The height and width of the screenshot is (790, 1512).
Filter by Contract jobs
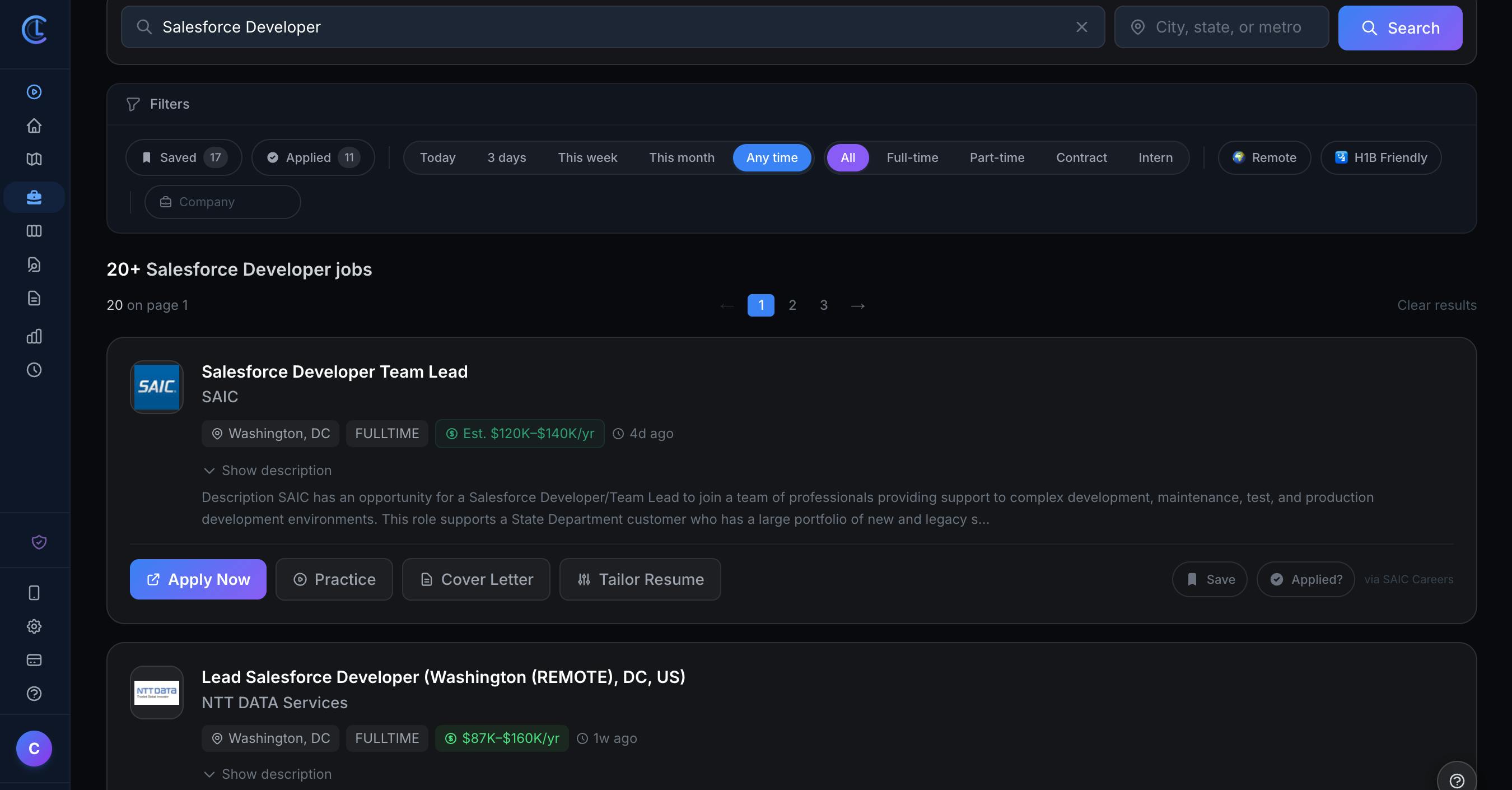(x=1082, y=157)
